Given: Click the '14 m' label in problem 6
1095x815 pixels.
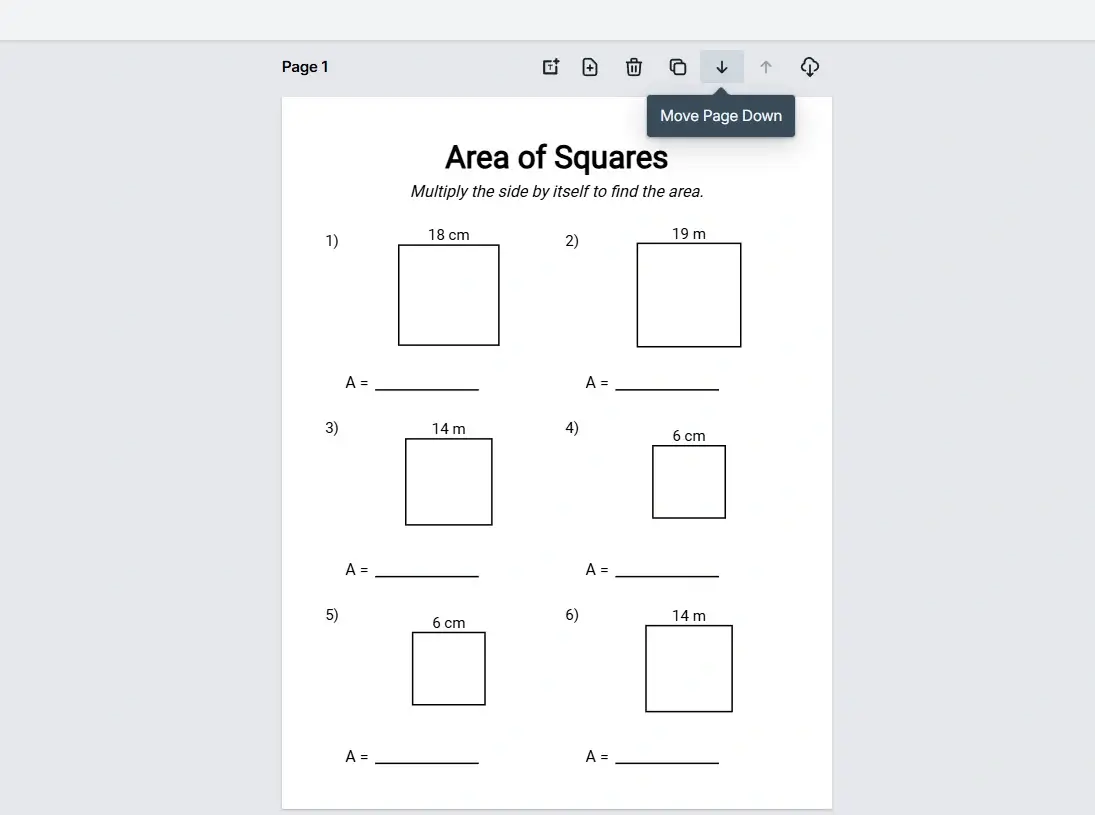Looking at the screenshot, I should pos(689,615).
